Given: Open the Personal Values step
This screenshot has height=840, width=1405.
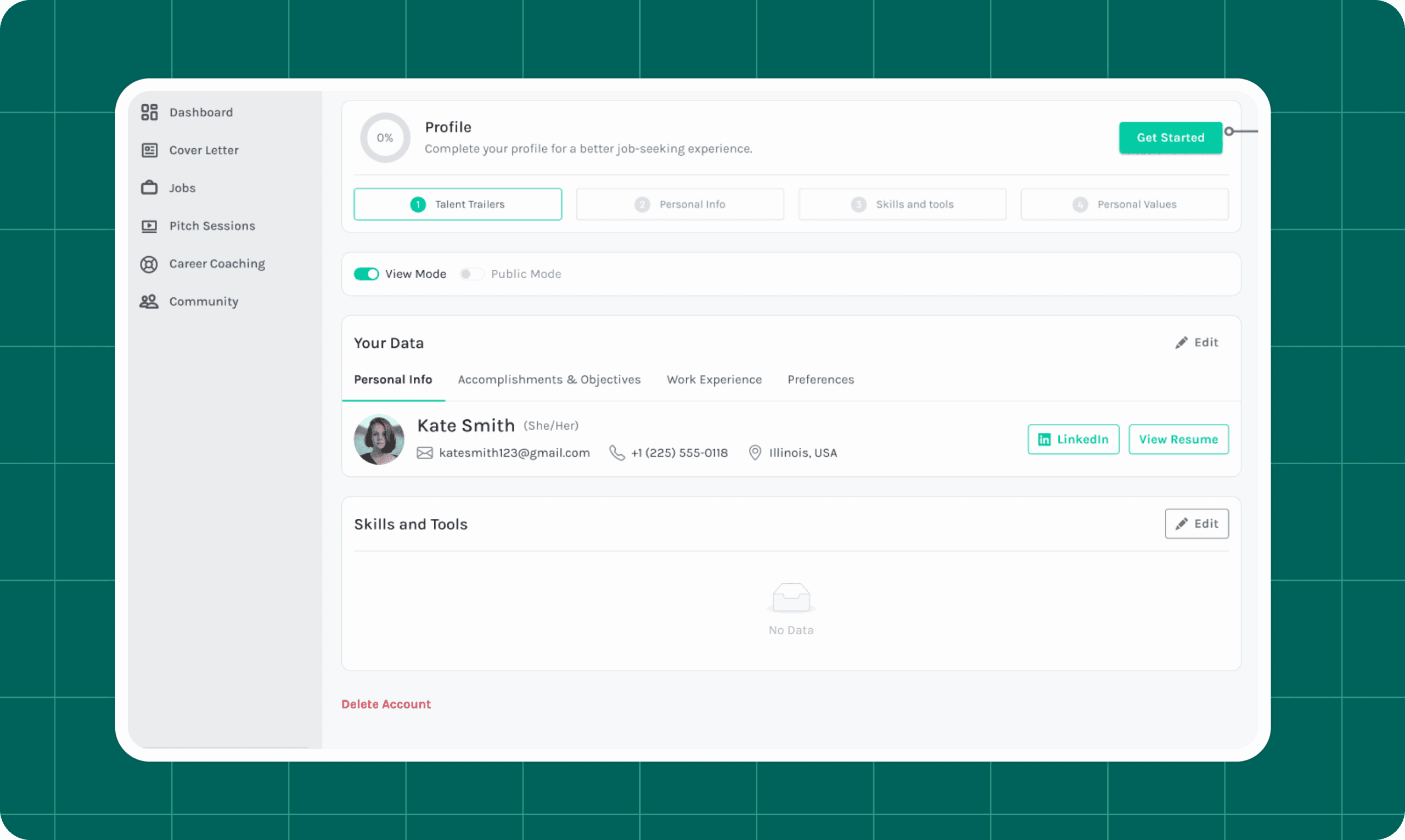Looking at the screenshot, I should 1125,204.
